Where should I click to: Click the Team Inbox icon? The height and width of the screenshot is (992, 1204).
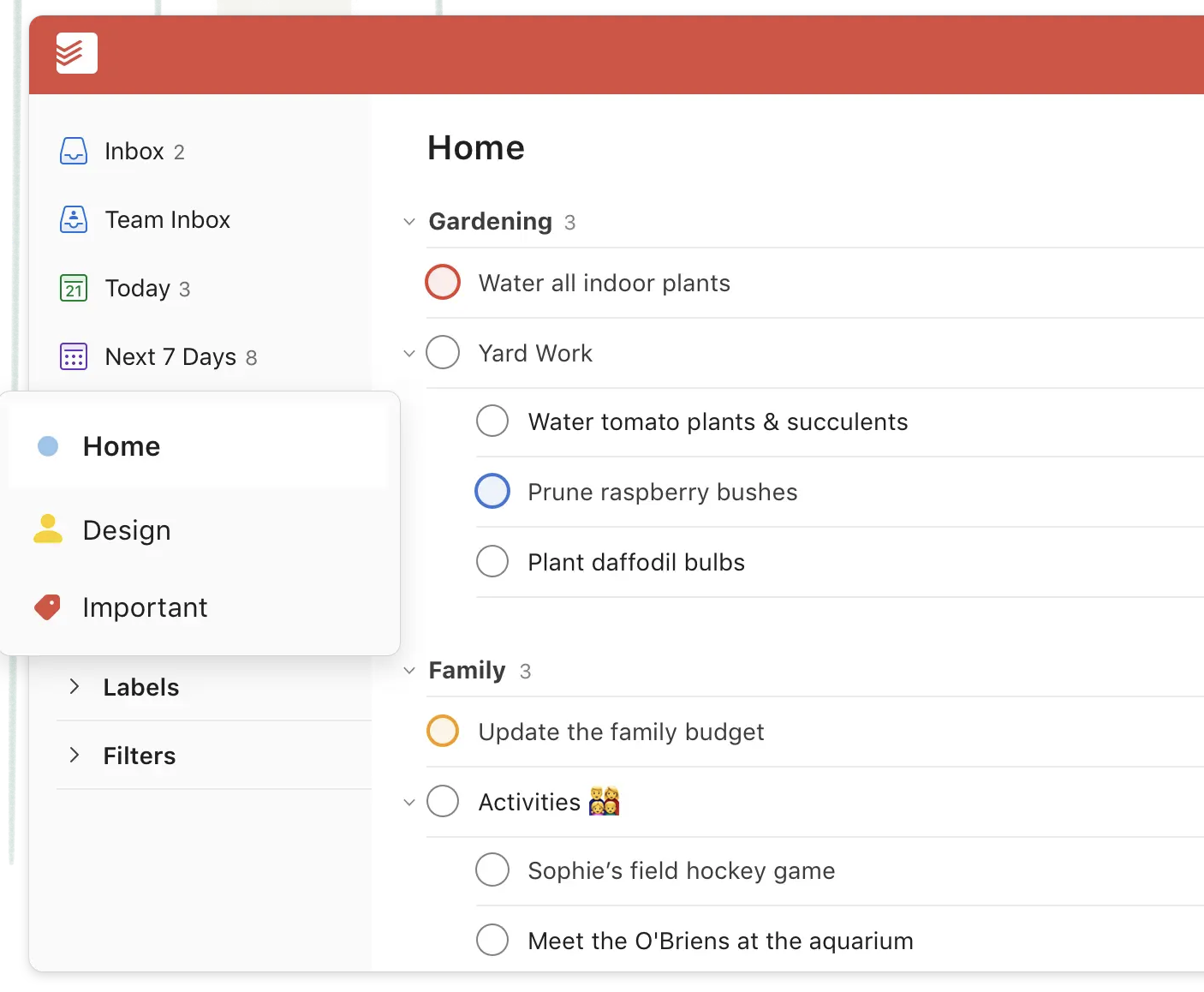click(74, 219)
